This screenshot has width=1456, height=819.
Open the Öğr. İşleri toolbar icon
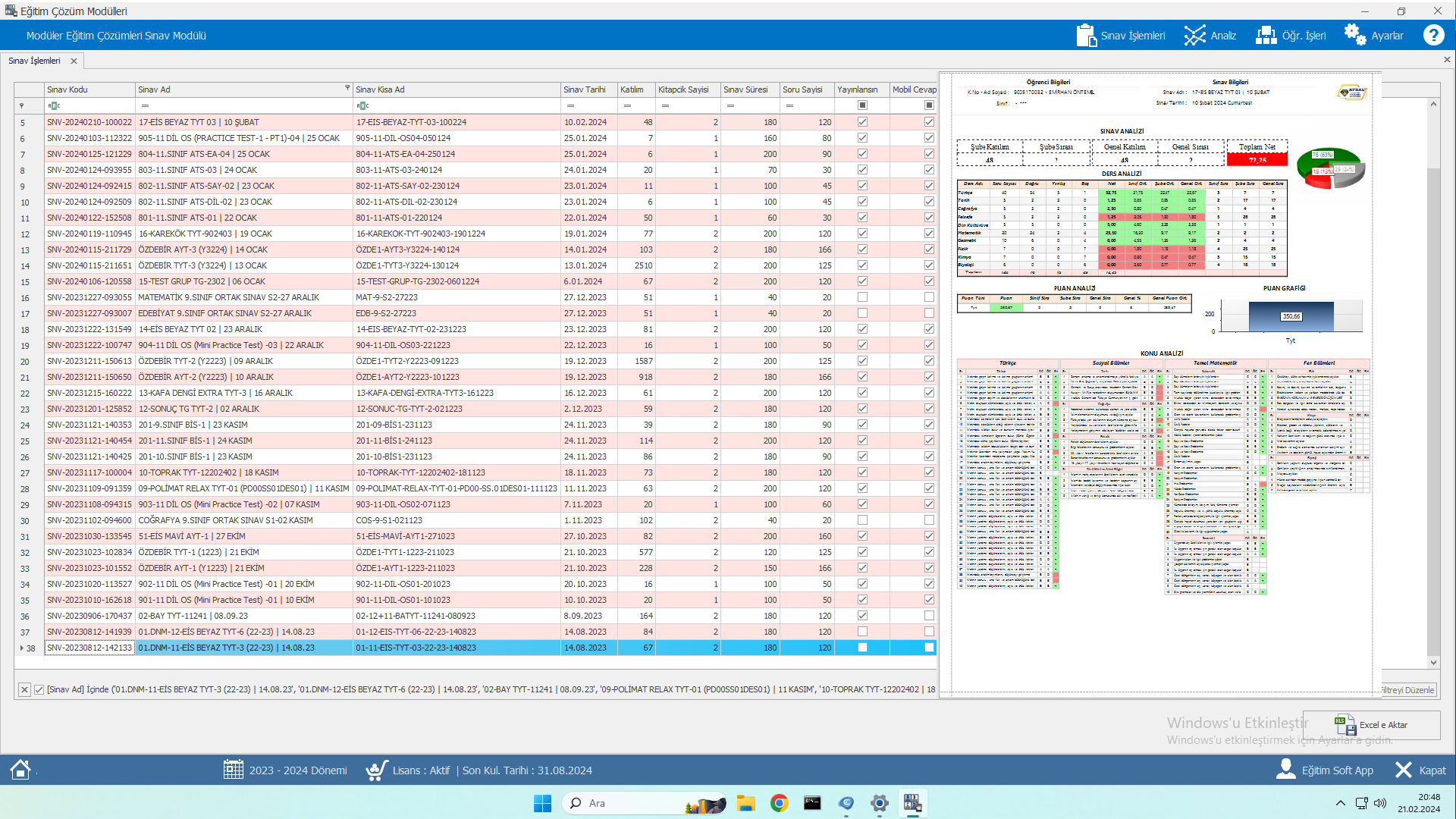click(x=1266, y=36)
